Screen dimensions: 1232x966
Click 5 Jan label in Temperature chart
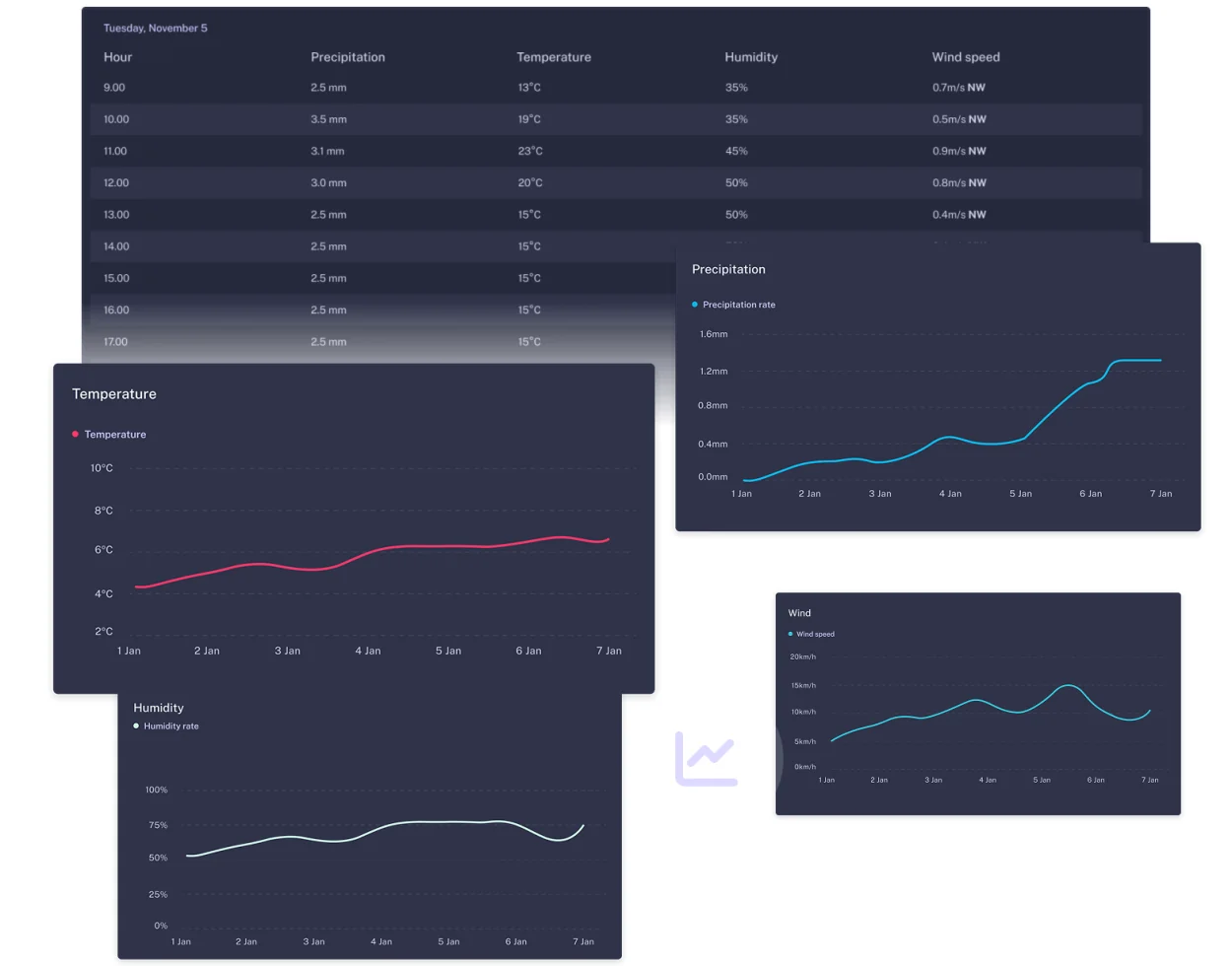coord(448,651)
